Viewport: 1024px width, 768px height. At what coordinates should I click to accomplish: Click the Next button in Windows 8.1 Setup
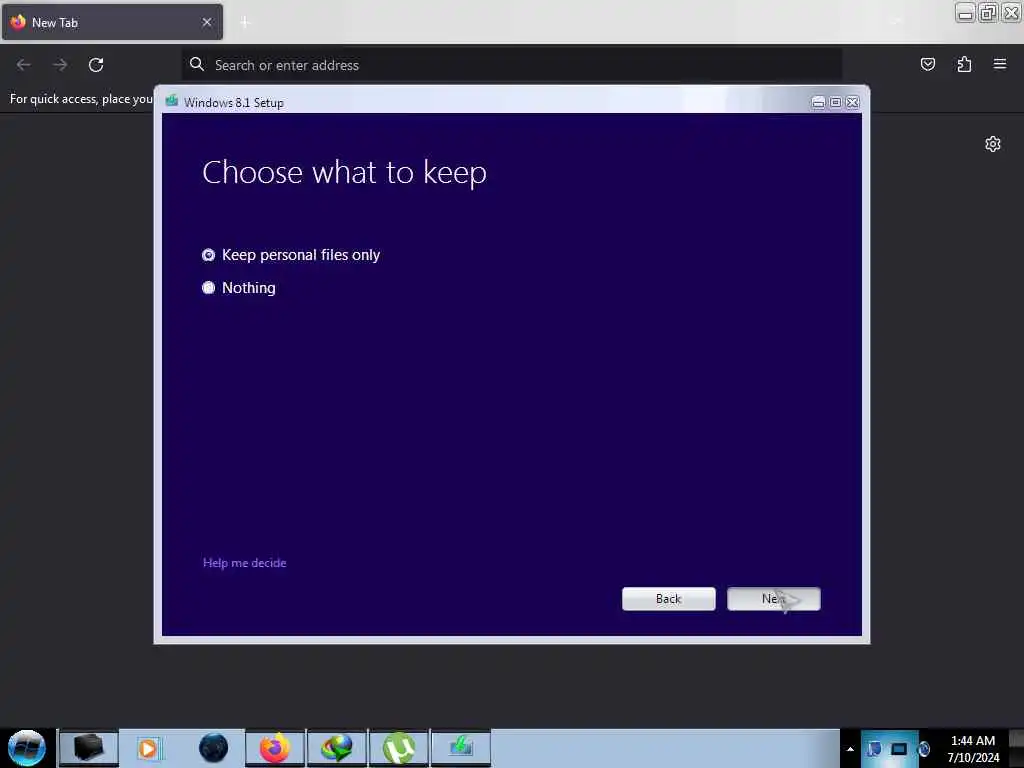[x=773, y=598]
